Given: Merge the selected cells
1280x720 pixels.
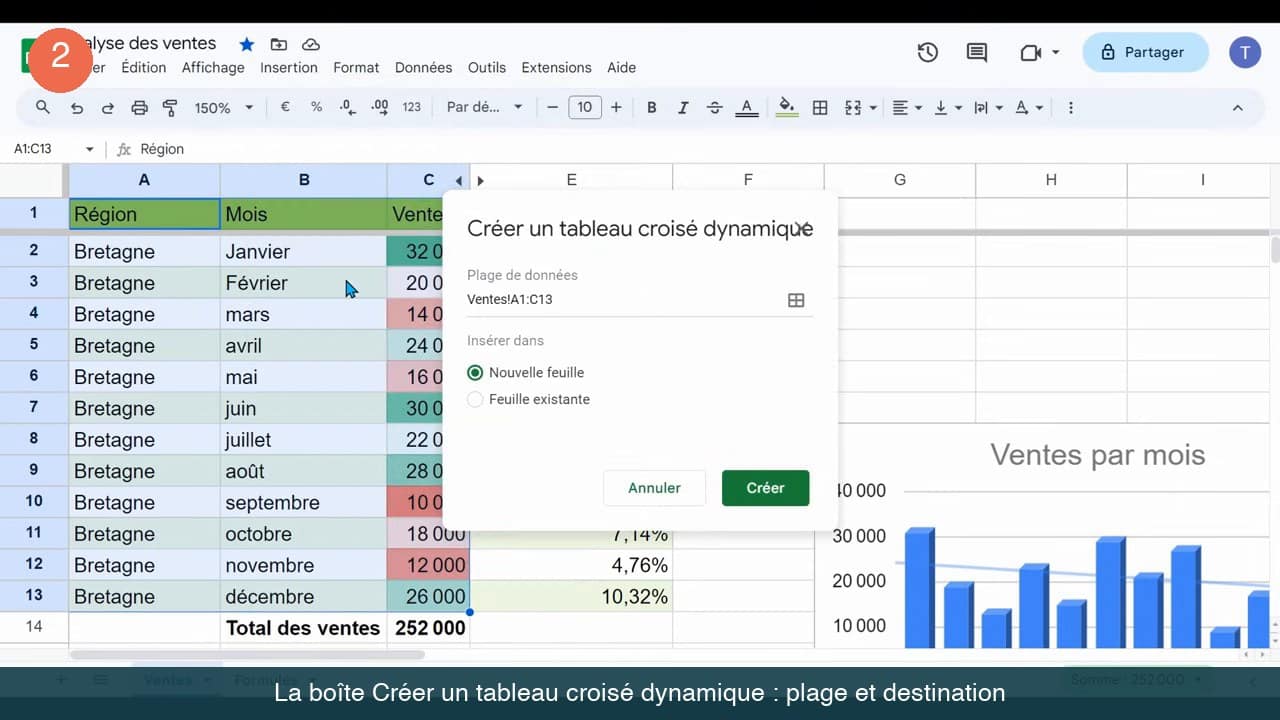Looking at the screenshot, I should pos(853,107).
